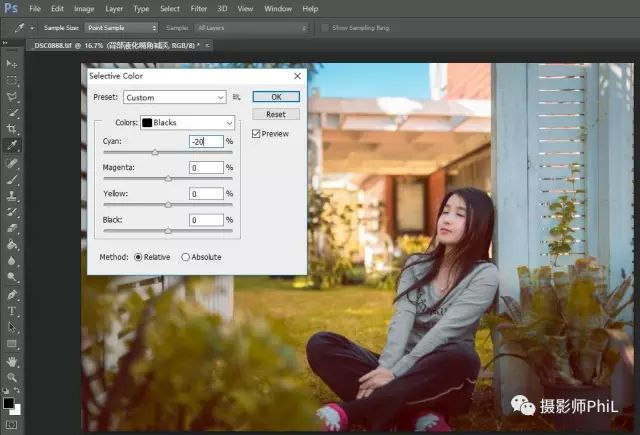Open the View menu

245,9
